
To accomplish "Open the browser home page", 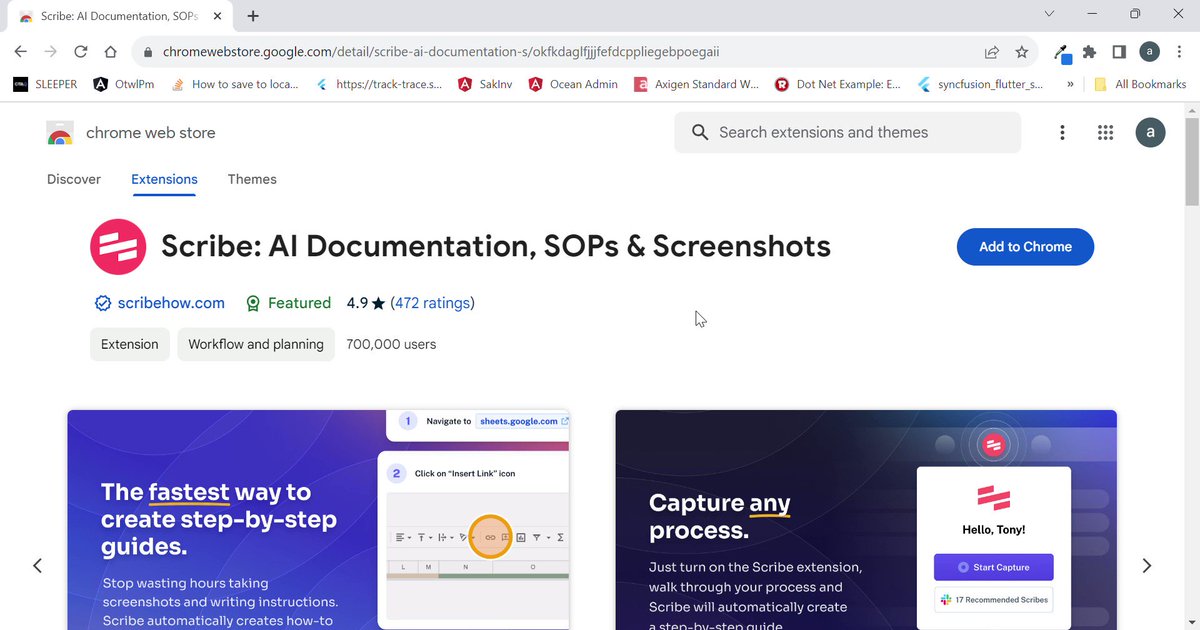I will click(x=111, y=52).
